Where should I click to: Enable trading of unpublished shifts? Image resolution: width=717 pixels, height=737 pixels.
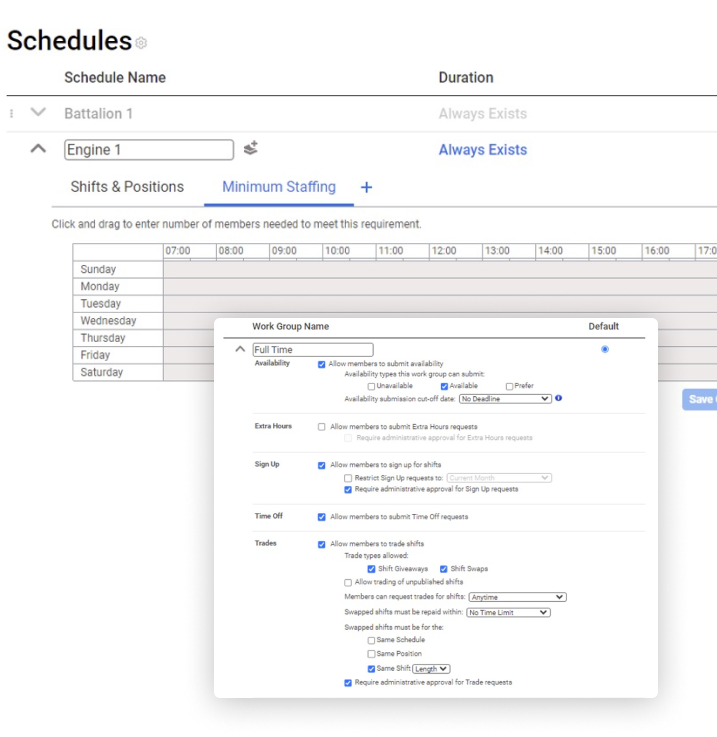(348, 582)
